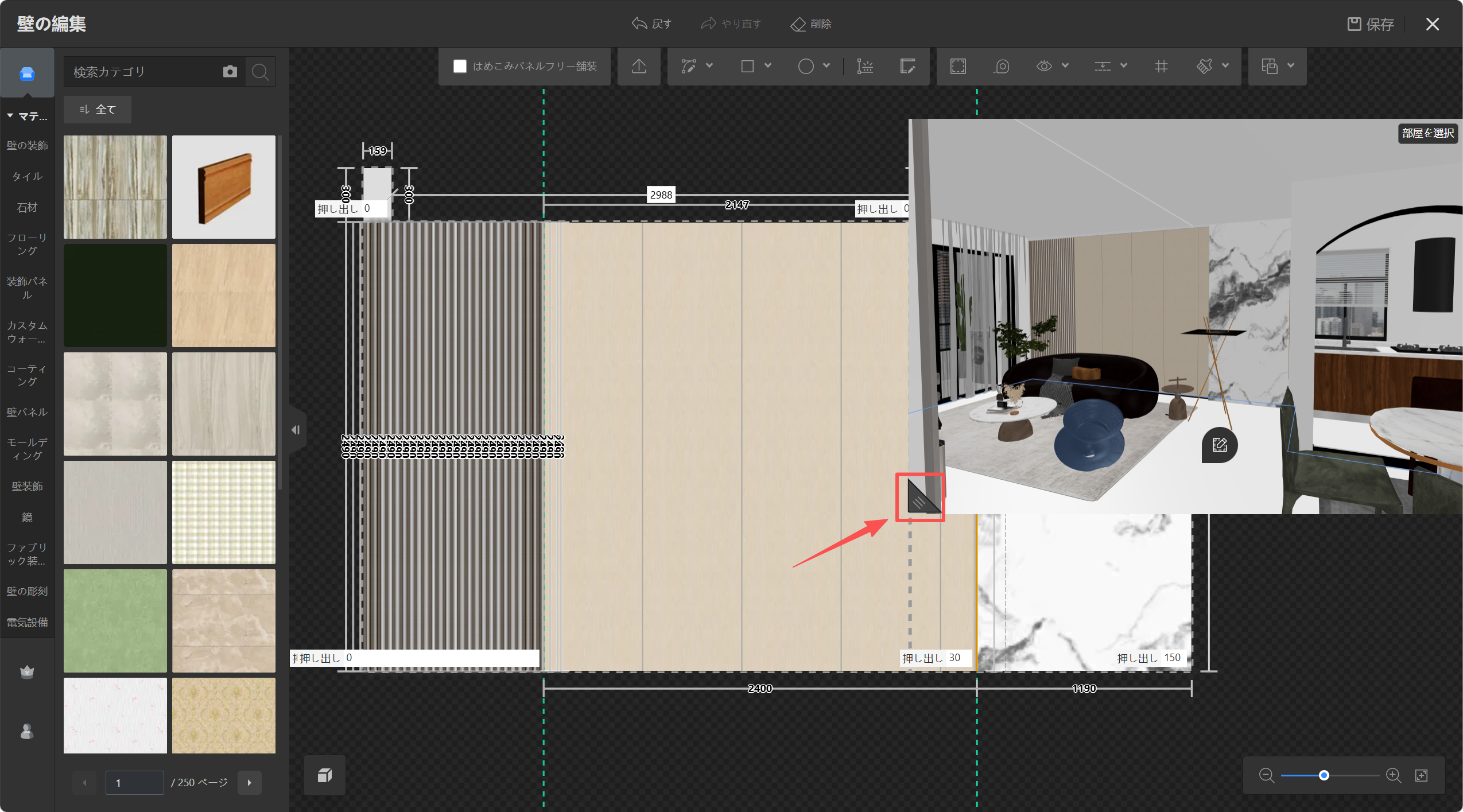
Task: Toggle the grid hash icon
Action: coord(1161,67)
